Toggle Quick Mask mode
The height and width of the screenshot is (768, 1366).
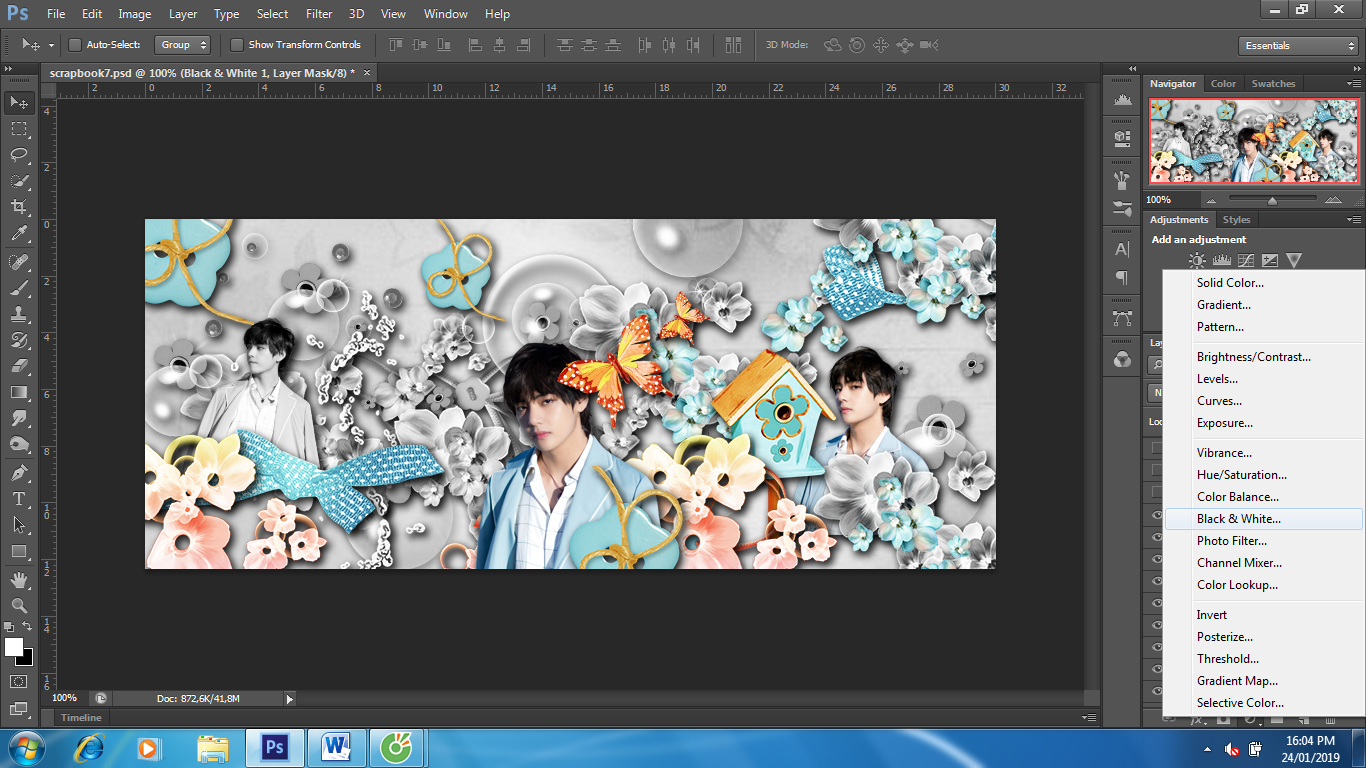19,682
